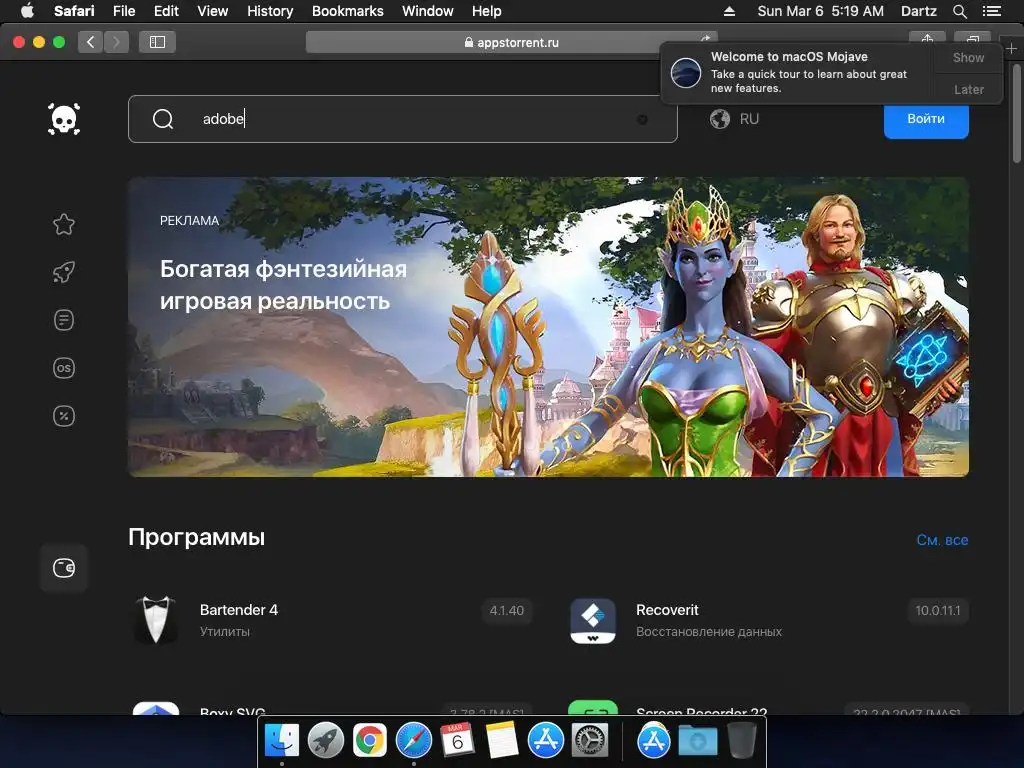Open Finder from the Dock
Image resolution: width=1024 pixels, height=768 pixels.
pyautogui.click(x=282, y=740)
